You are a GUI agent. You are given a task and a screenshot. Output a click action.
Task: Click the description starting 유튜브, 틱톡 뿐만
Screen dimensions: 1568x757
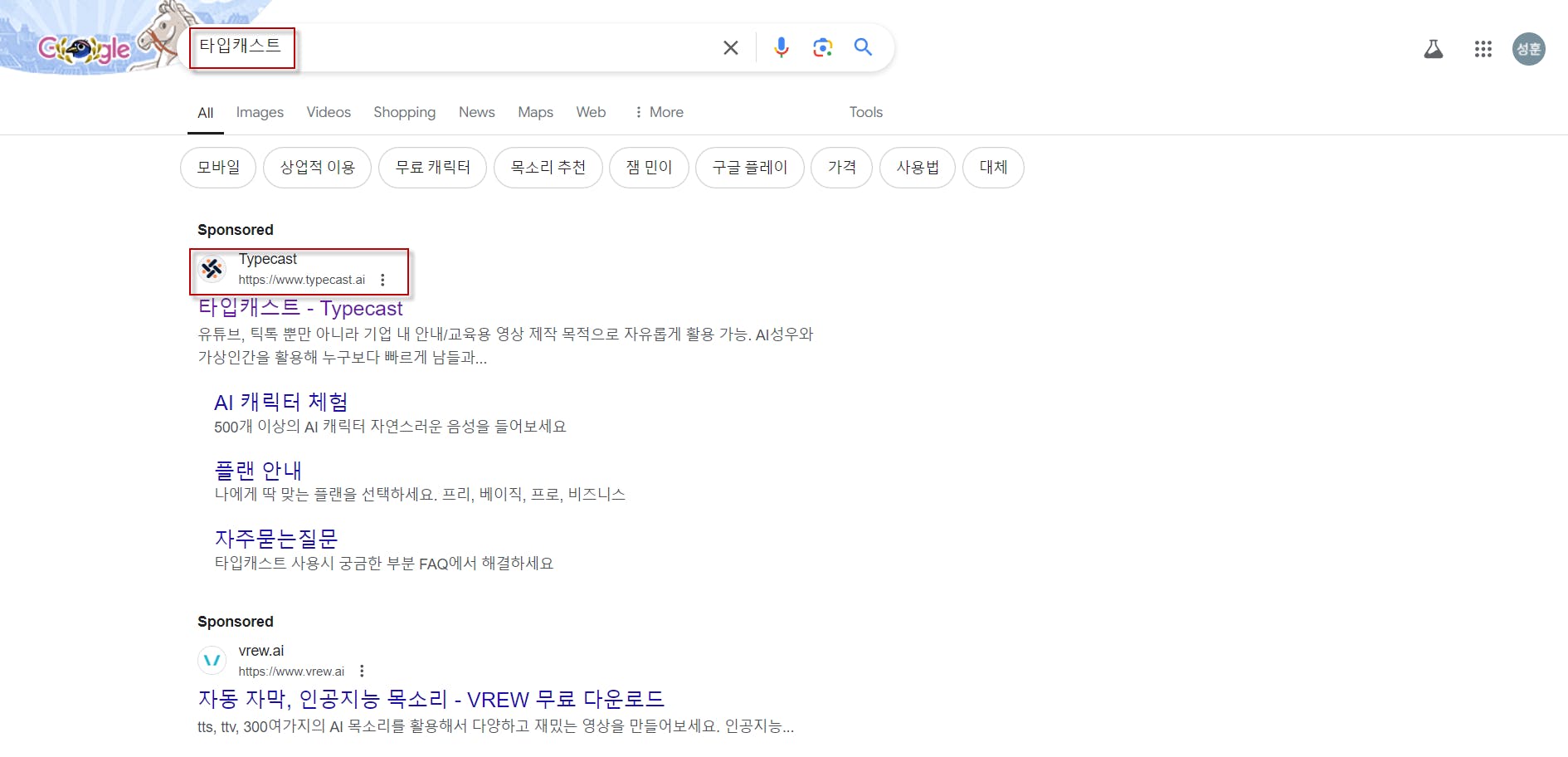pyautogui.click(x=505, y=346)
